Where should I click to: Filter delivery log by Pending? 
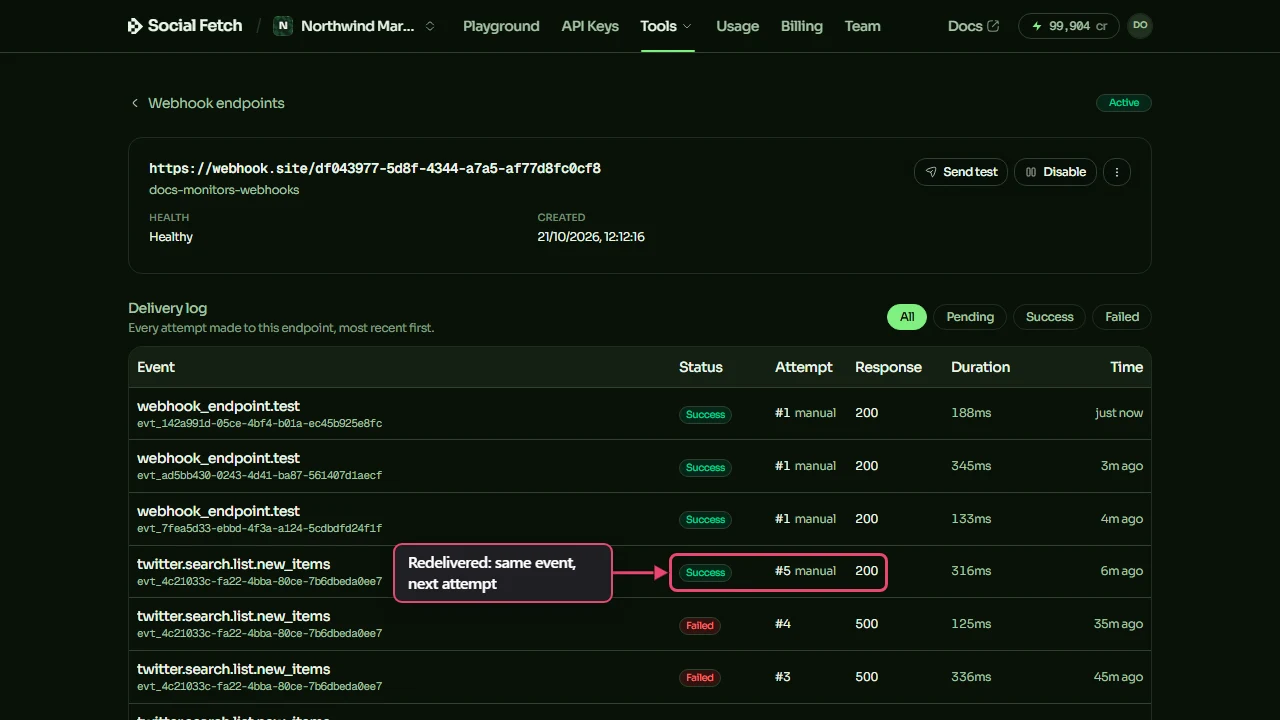pyautogui.click(x=970, y=317)
